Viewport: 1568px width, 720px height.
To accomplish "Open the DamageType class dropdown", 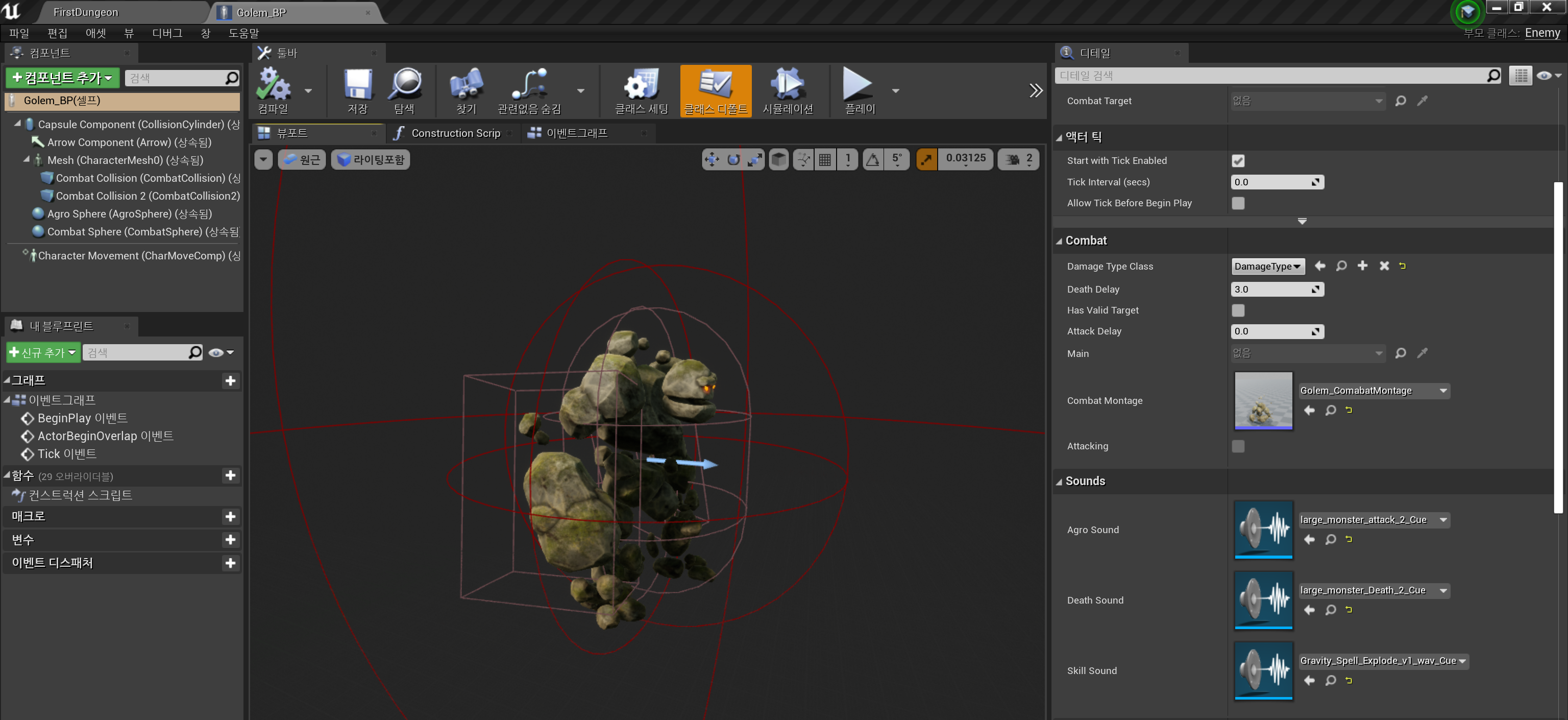I will point(1267,266).
